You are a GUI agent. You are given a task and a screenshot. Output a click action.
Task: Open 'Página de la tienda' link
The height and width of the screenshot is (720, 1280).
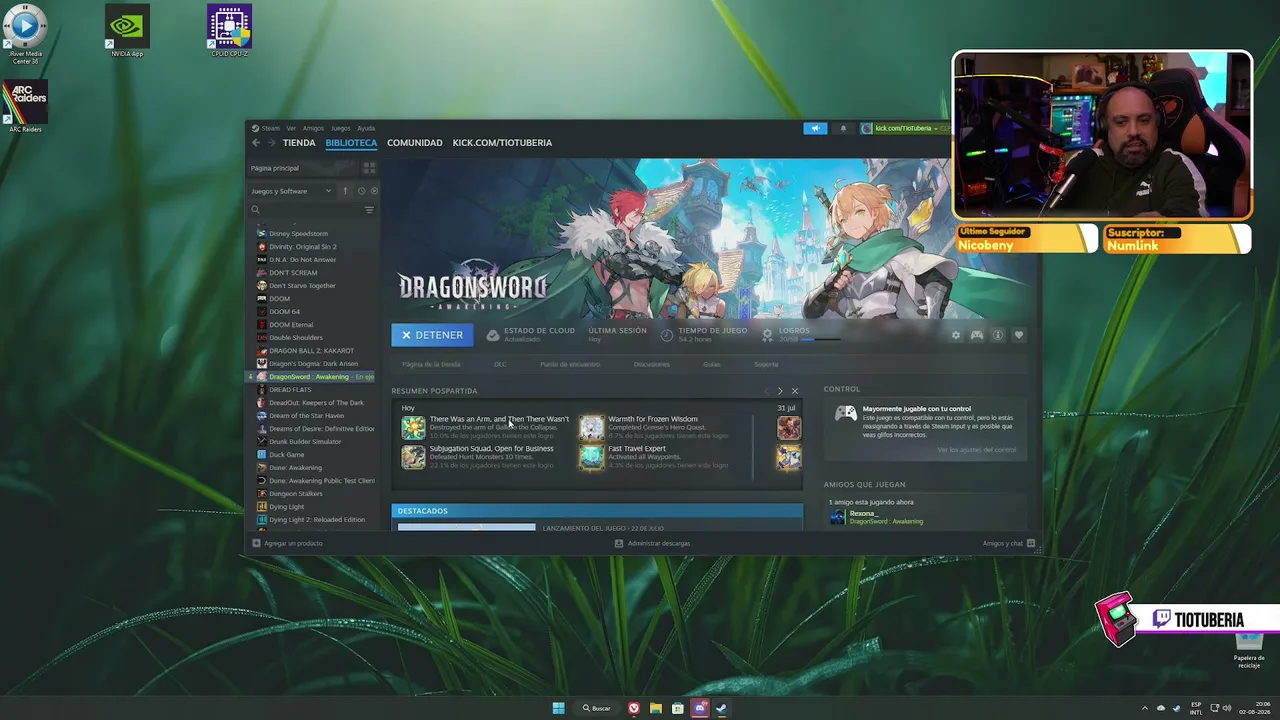pos(431,364)
